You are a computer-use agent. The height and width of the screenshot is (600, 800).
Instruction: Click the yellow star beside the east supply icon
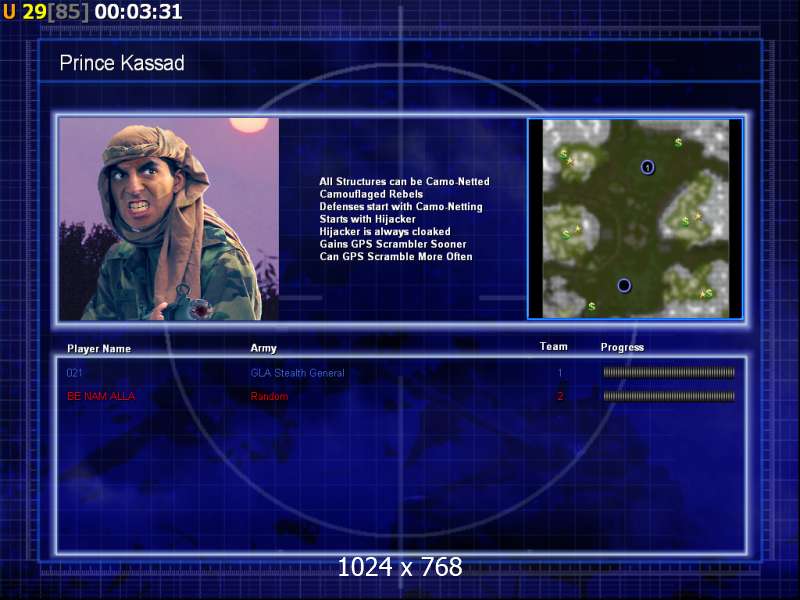pyautogui.click(x=698, y=216)
